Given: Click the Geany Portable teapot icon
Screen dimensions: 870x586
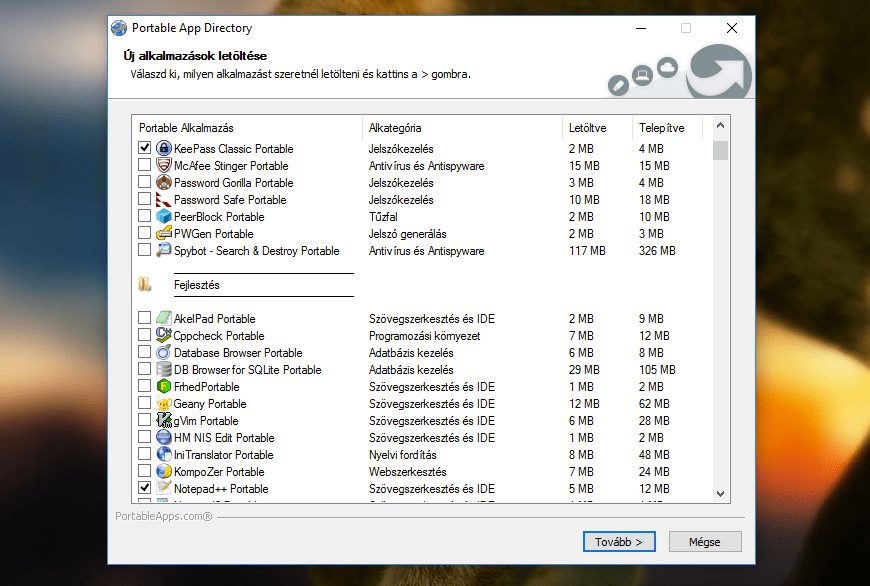Looking at the screenshot, I should point(164,403).
